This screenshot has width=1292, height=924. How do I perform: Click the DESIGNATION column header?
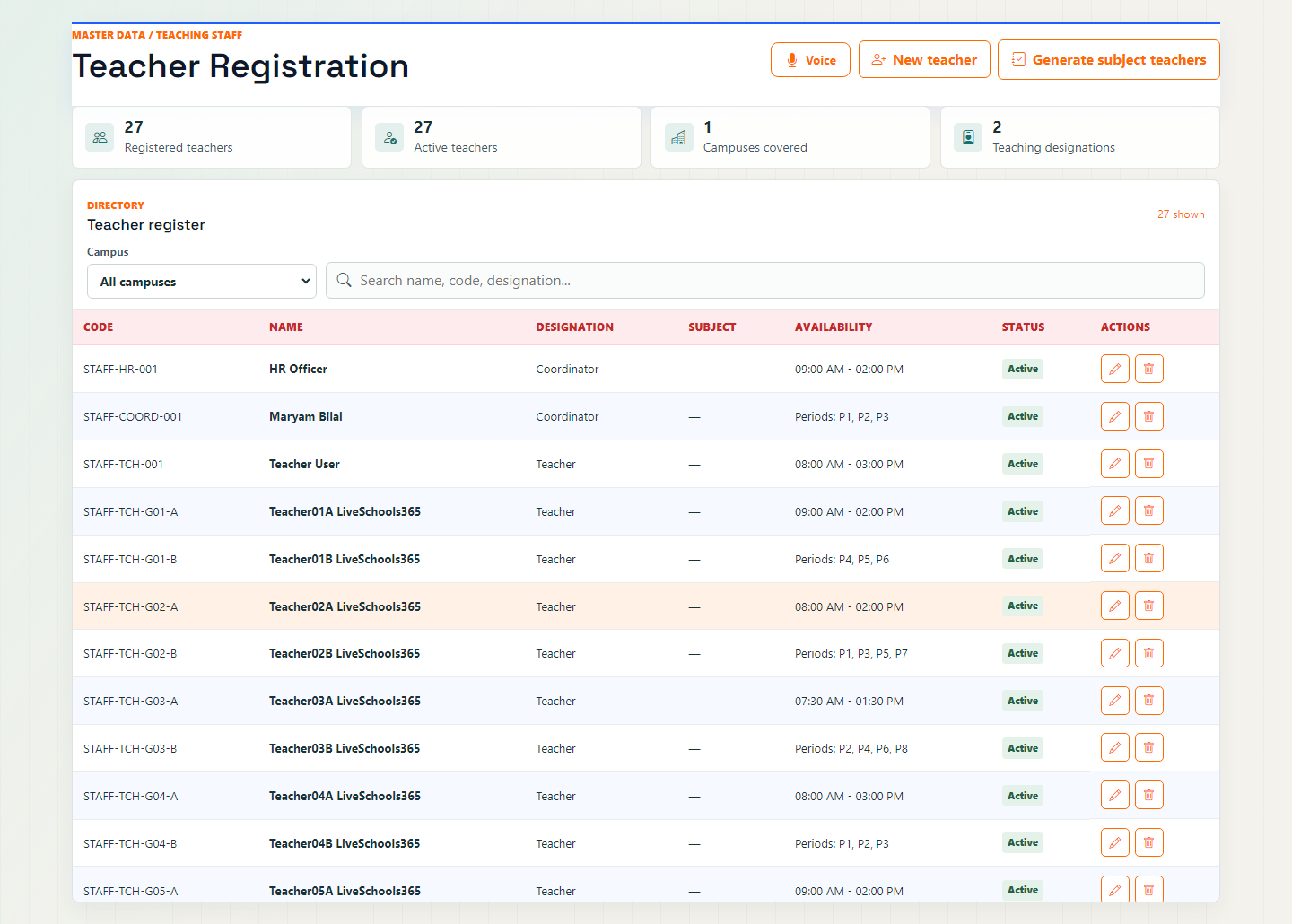click(575, 327)
